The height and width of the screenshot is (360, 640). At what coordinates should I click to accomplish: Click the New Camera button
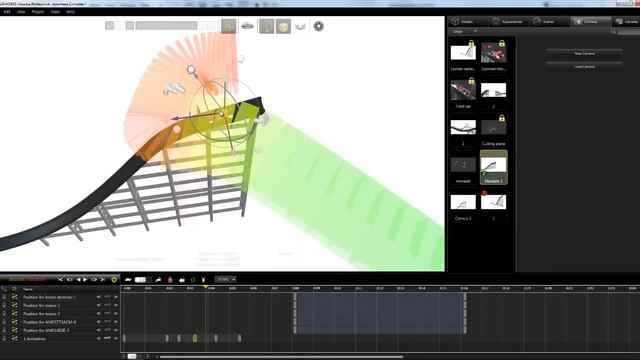click(584, 53)
